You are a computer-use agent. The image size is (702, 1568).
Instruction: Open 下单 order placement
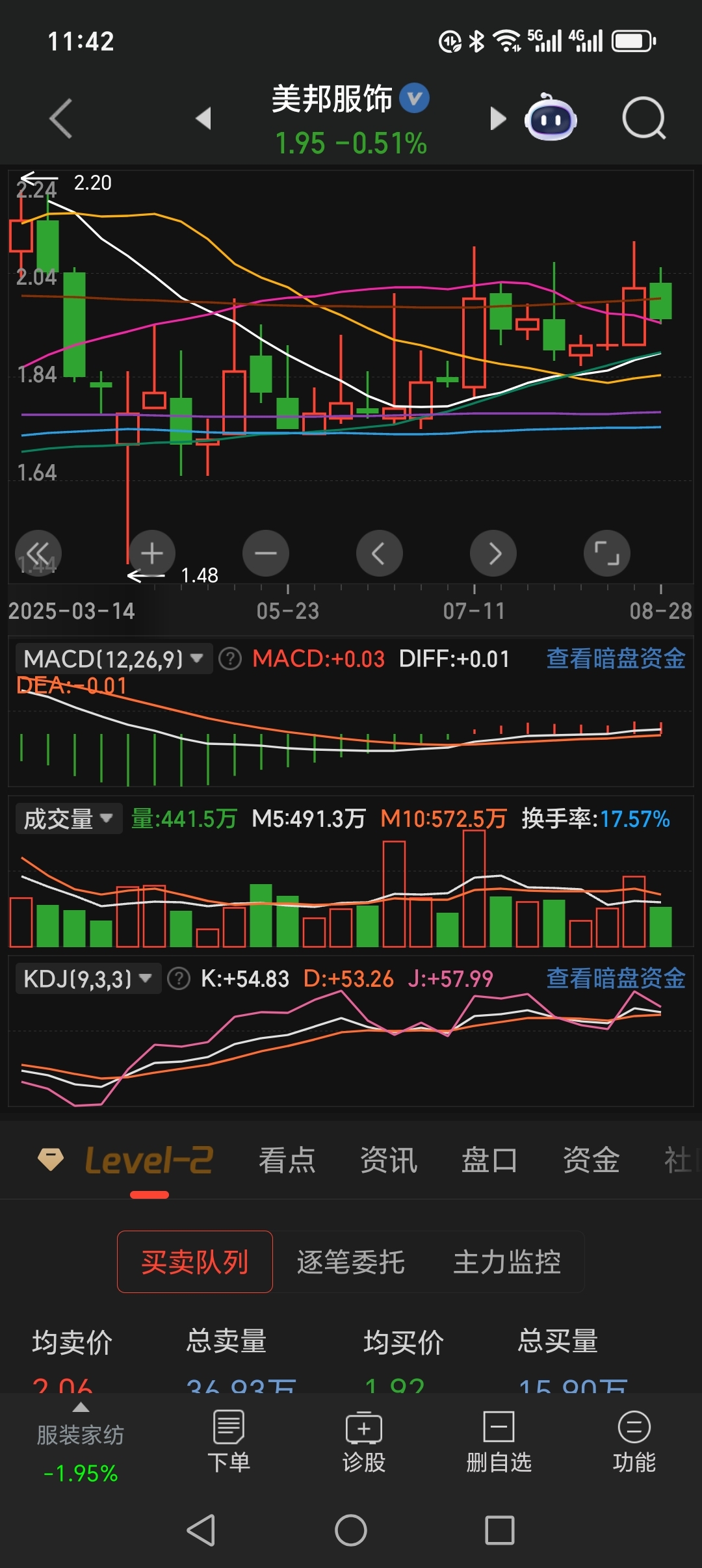[229, 1441]
